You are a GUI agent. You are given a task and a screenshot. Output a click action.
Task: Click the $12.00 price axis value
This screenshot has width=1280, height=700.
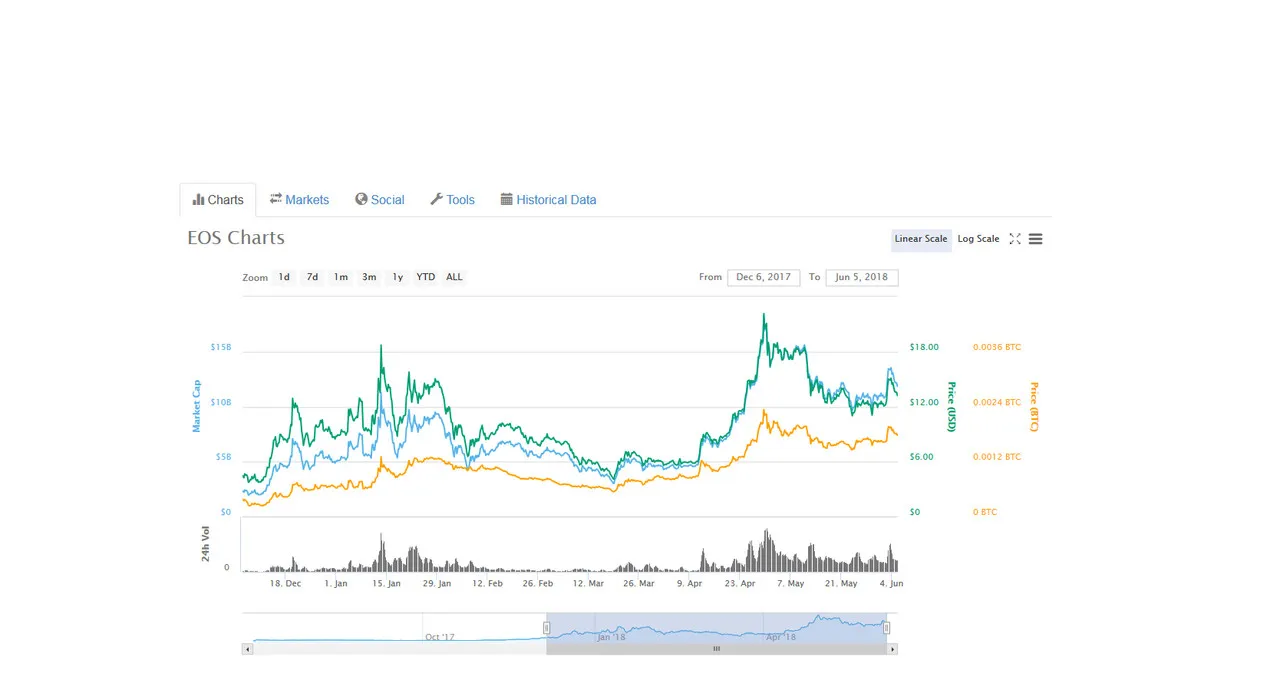coord(924,402)
